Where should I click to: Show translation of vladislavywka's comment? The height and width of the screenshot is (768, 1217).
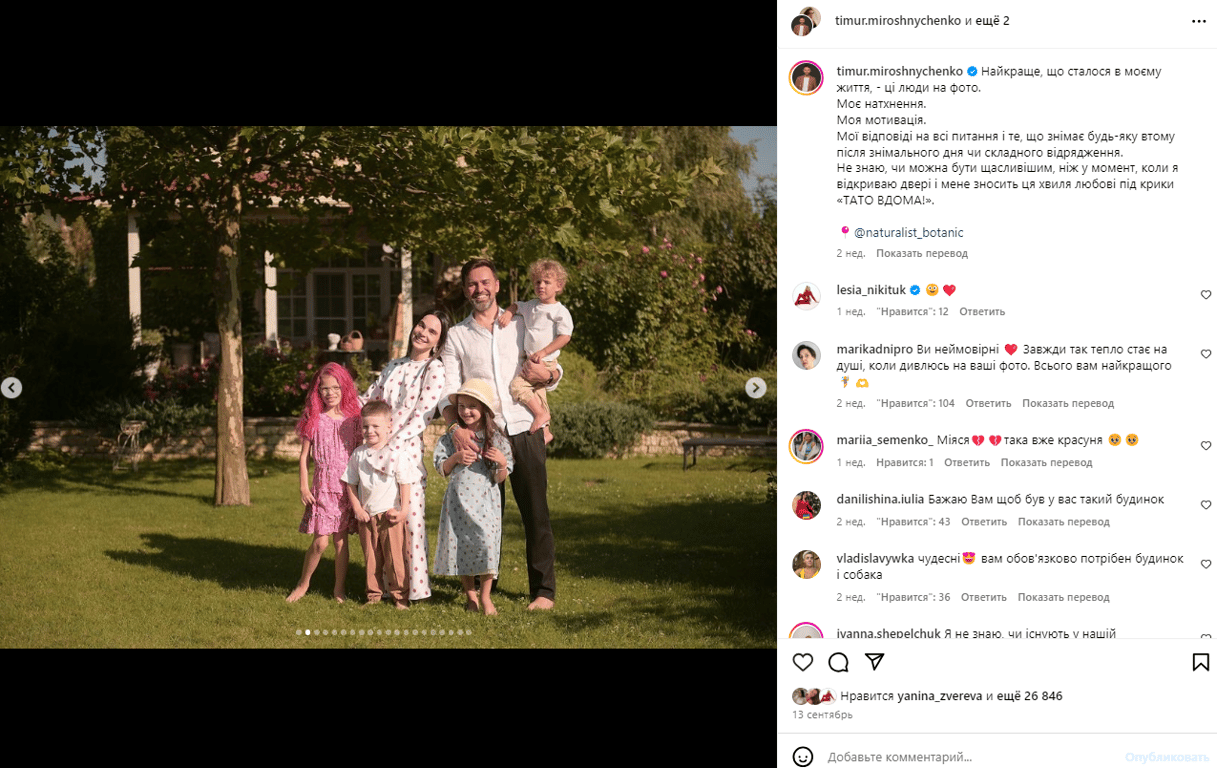click(1064, 597)
